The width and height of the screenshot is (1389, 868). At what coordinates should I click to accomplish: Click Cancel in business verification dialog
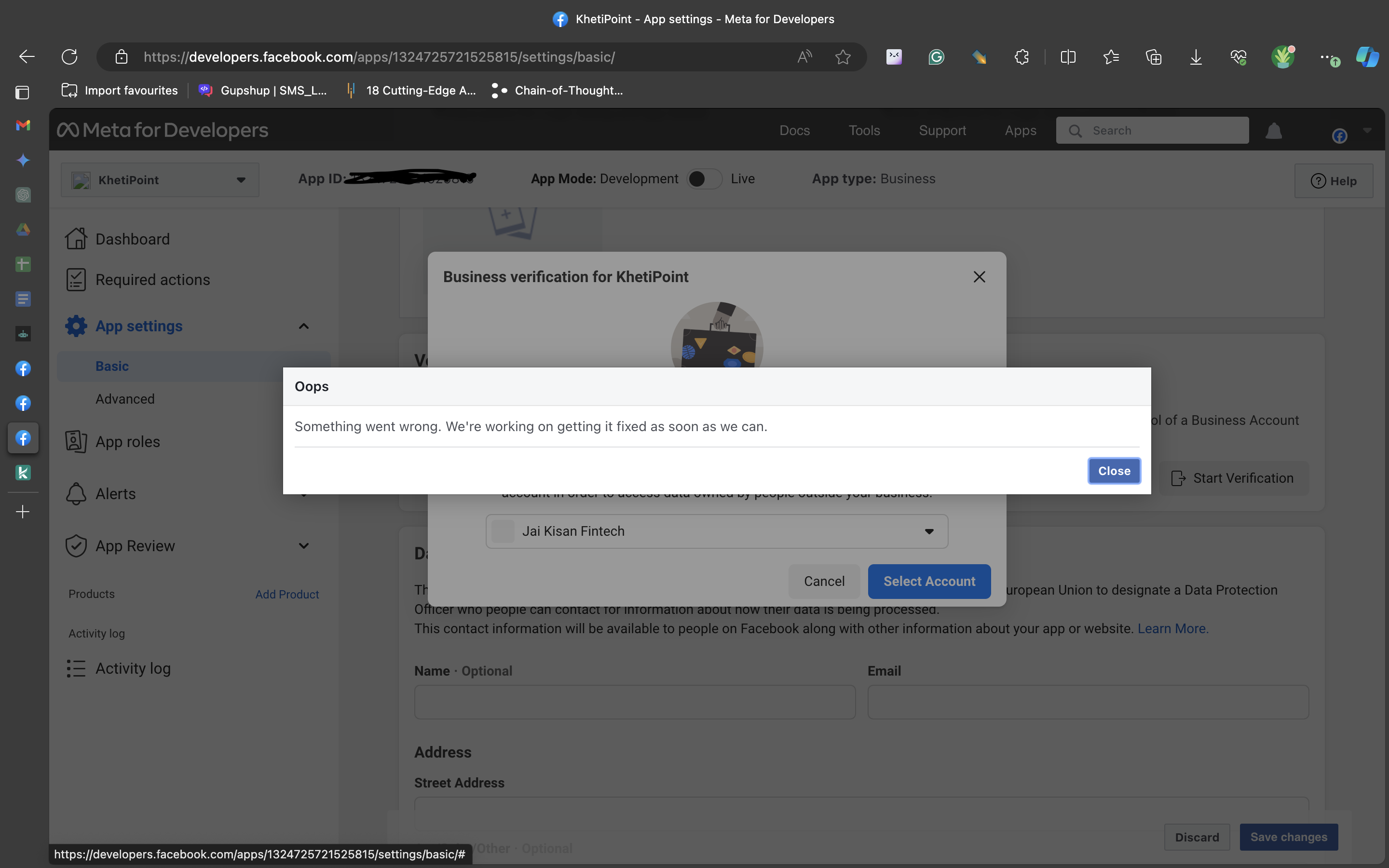pyautogui.click(x=824, y=581)
